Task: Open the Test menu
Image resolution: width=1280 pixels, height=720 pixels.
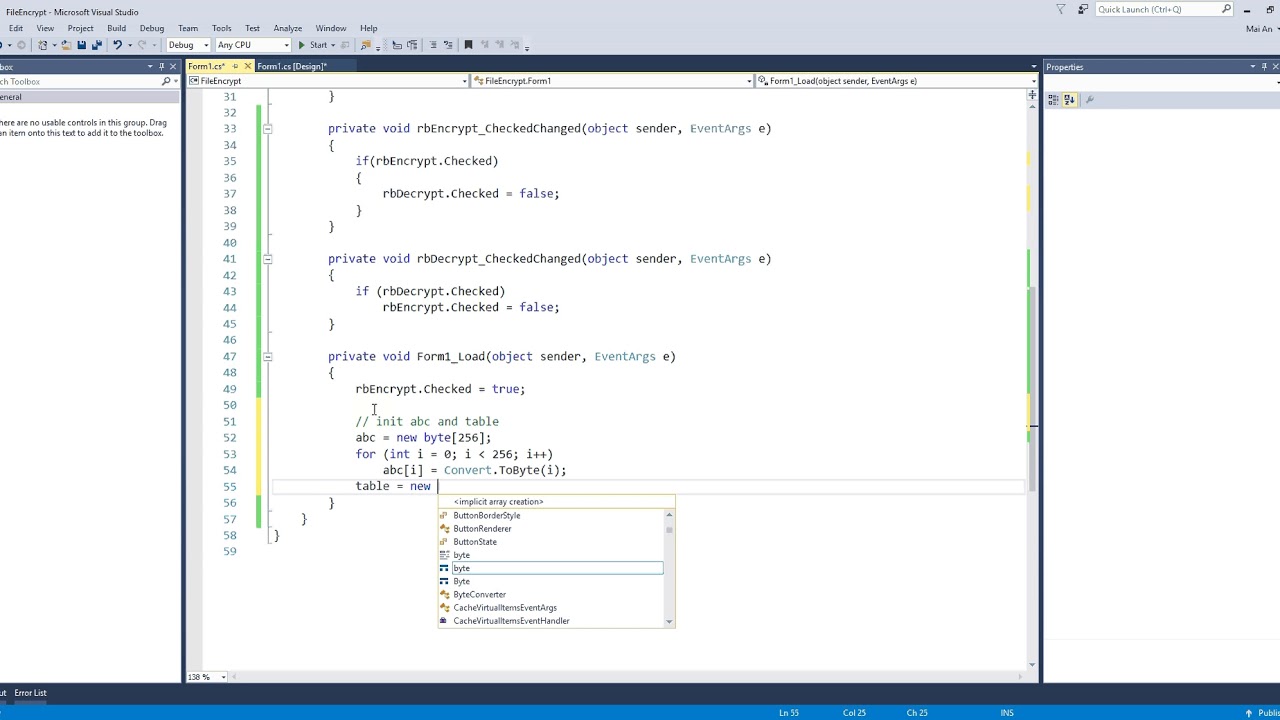Action: (252, 28)
